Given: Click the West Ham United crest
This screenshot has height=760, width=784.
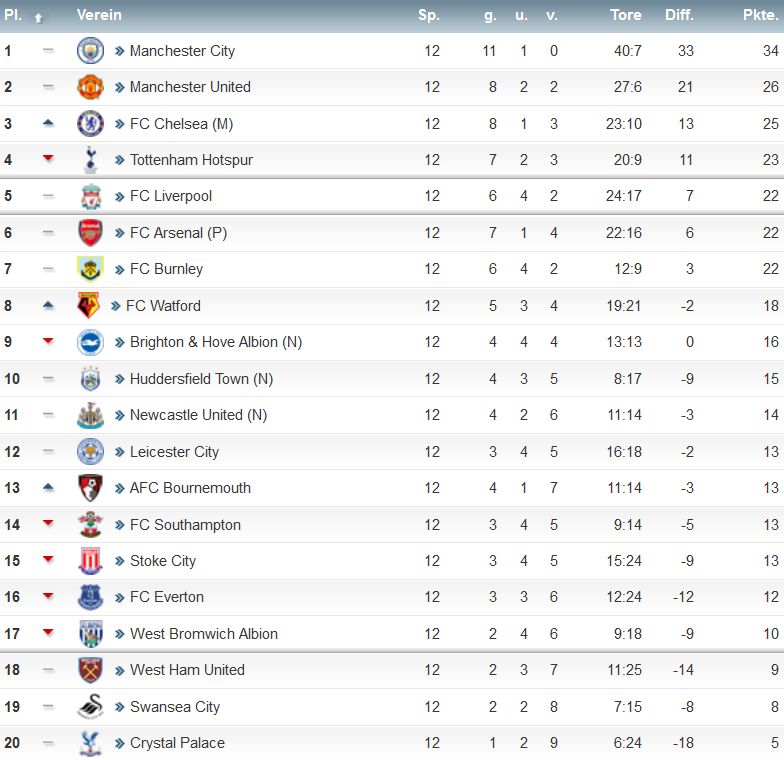Looking at the screenshot, I should pyautogui.click(x=90, y=670).
